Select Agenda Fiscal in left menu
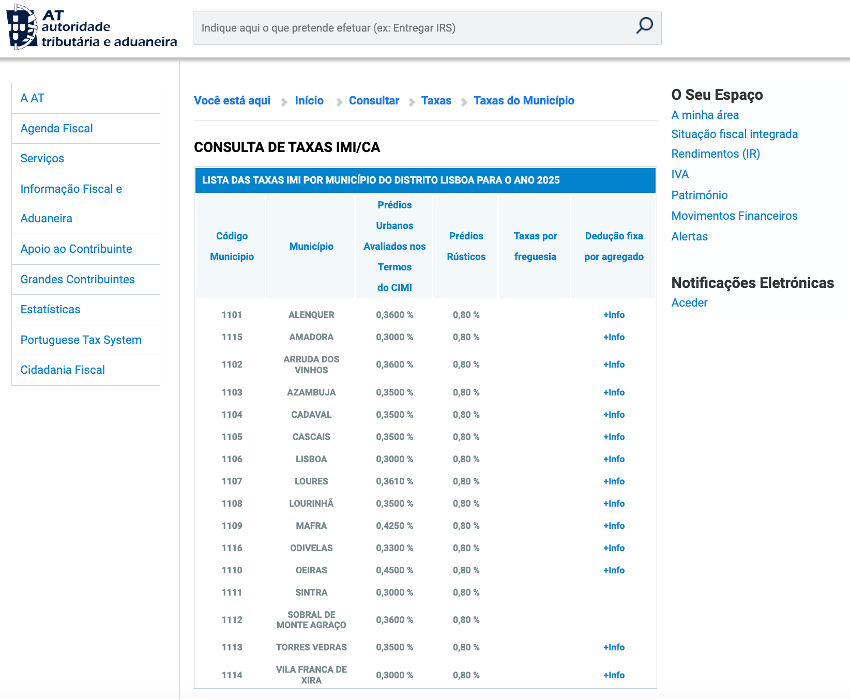The height and width of the screenshot is (700, 850). coord(57,128)
